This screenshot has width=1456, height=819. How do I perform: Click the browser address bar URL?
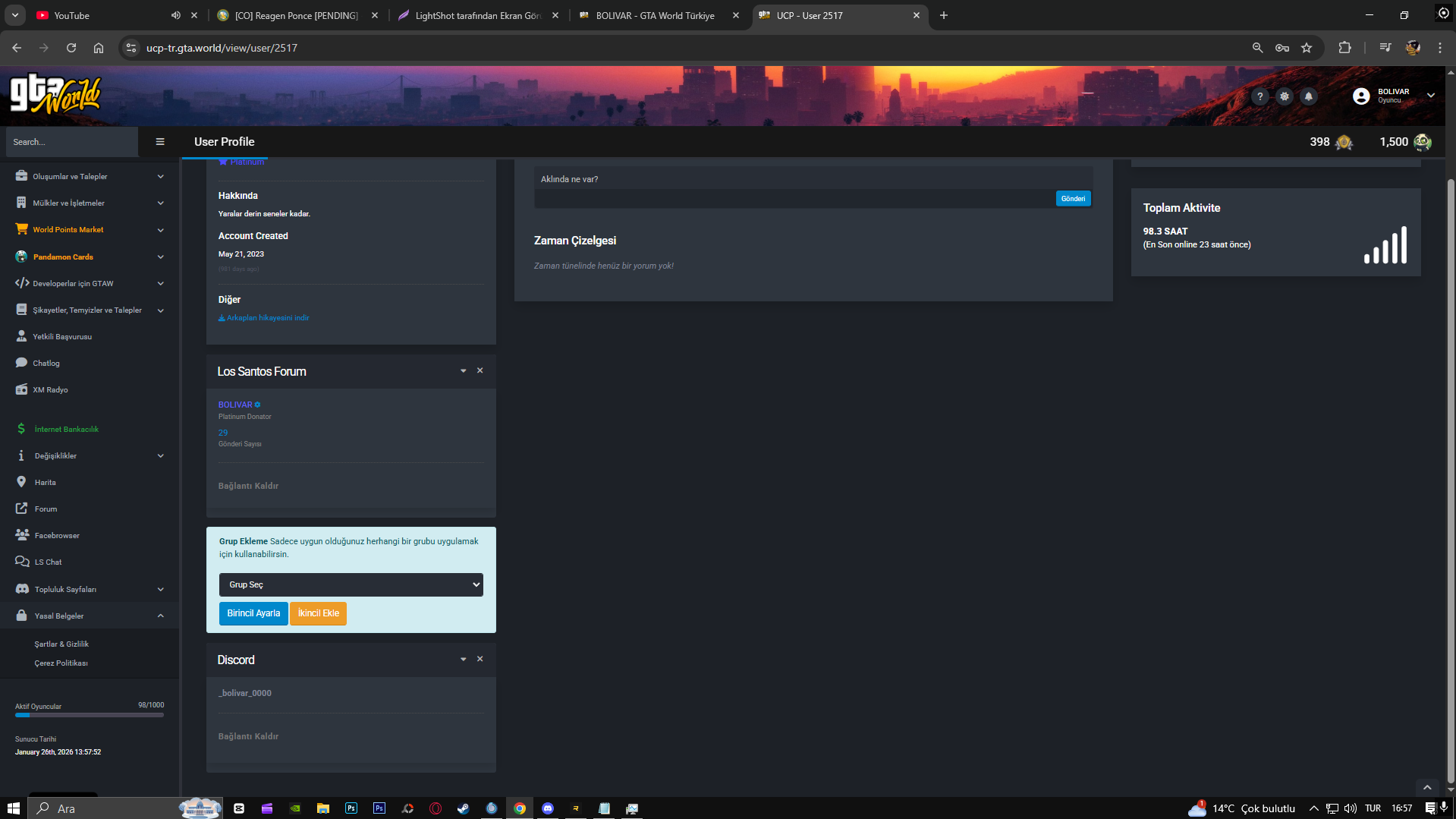(222, 48)
